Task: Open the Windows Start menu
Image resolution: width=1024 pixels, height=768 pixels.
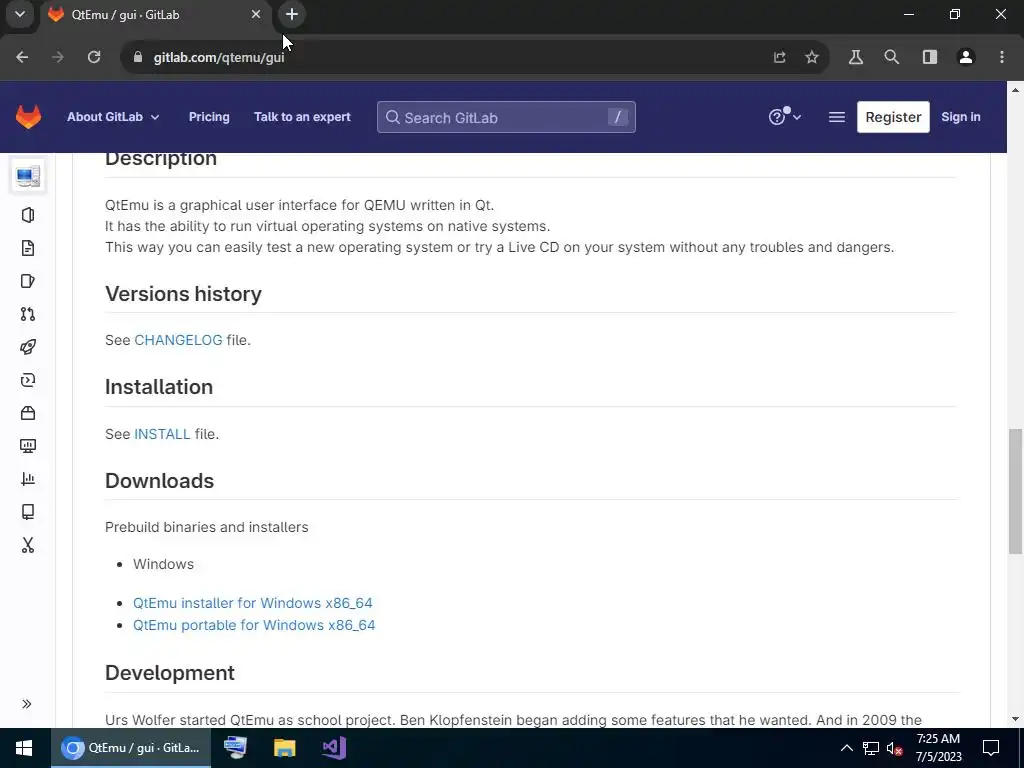Action: [24, 748]
